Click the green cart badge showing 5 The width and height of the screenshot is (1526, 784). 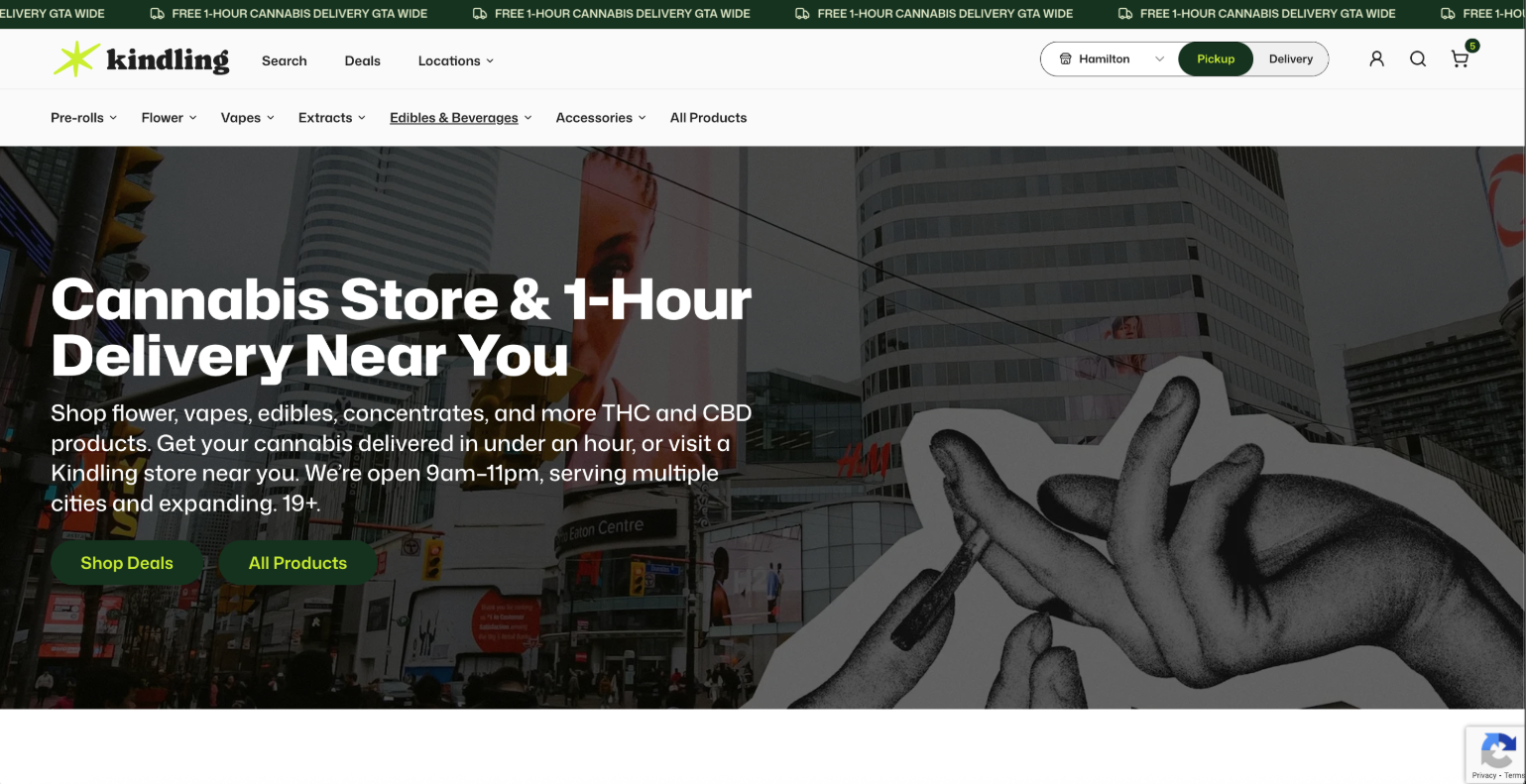pyautogui.click(x=1472, y=46)
